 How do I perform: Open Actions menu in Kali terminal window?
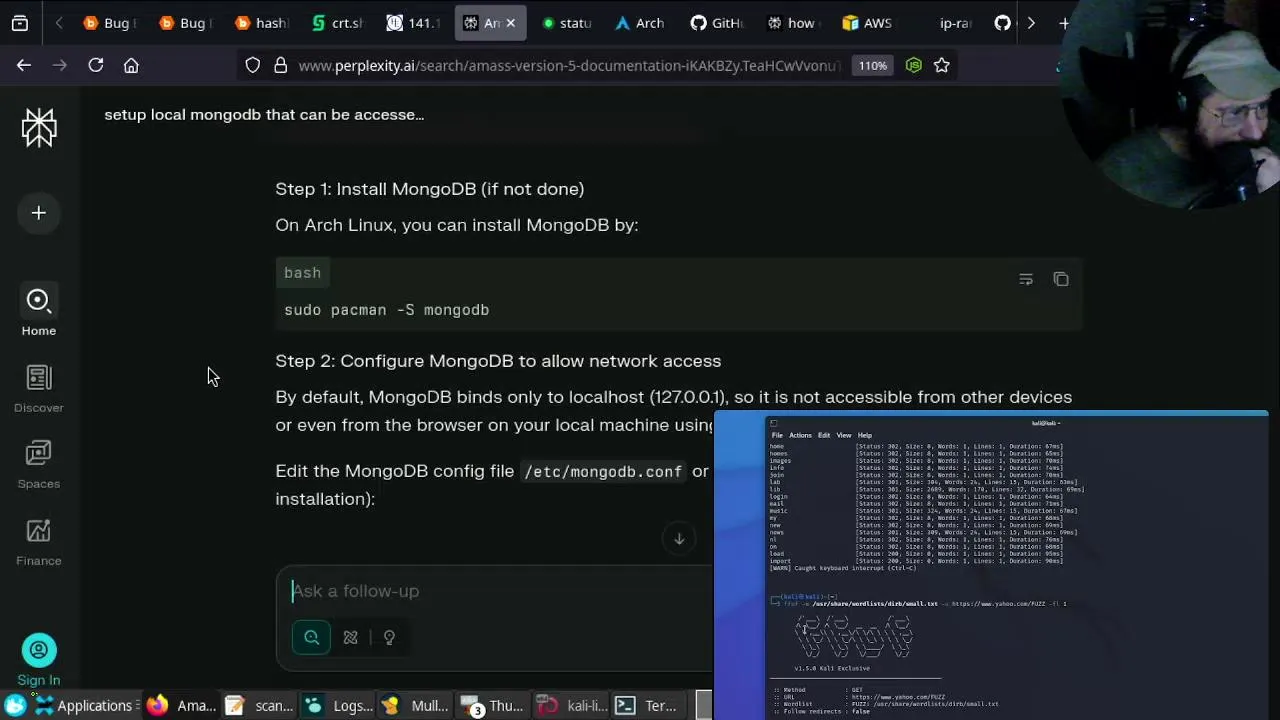(800, 435)
